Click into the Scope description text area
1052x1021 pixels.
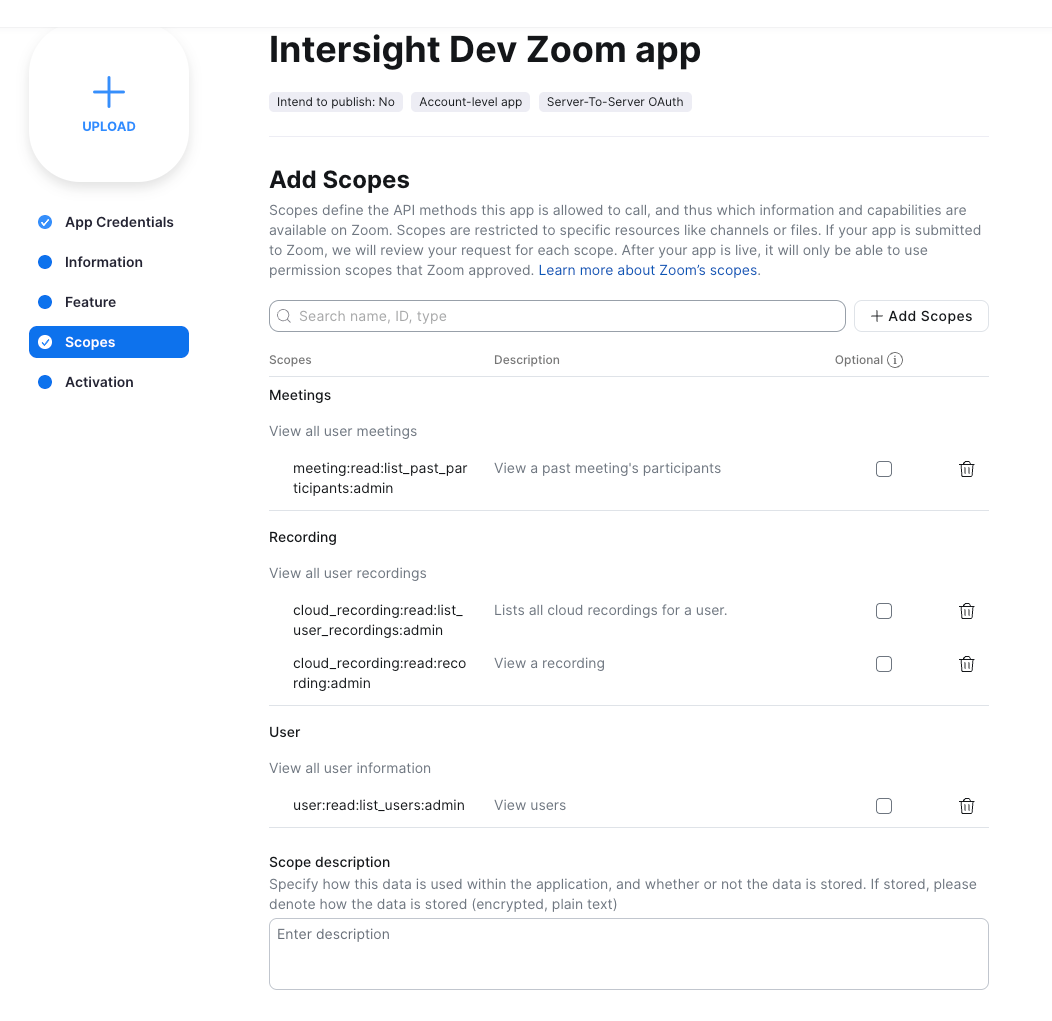(628, 954)
